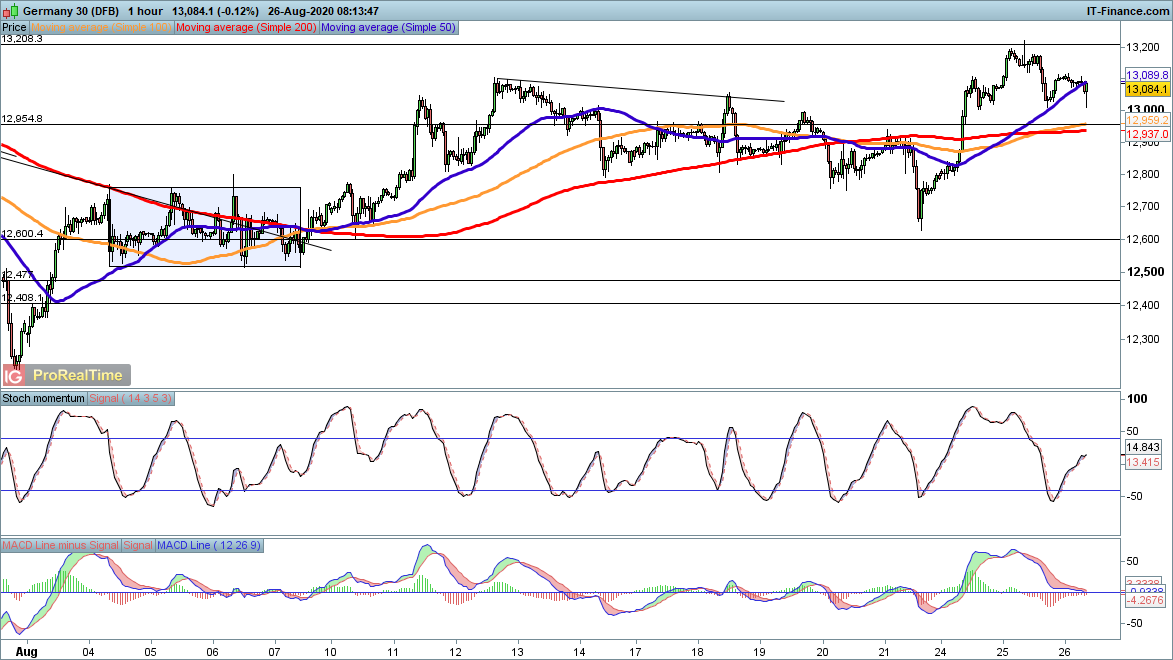Screen dimensions: 1173x660
Task: Click the MACD Line minus Signal label
Action: (x=60, y=545)
